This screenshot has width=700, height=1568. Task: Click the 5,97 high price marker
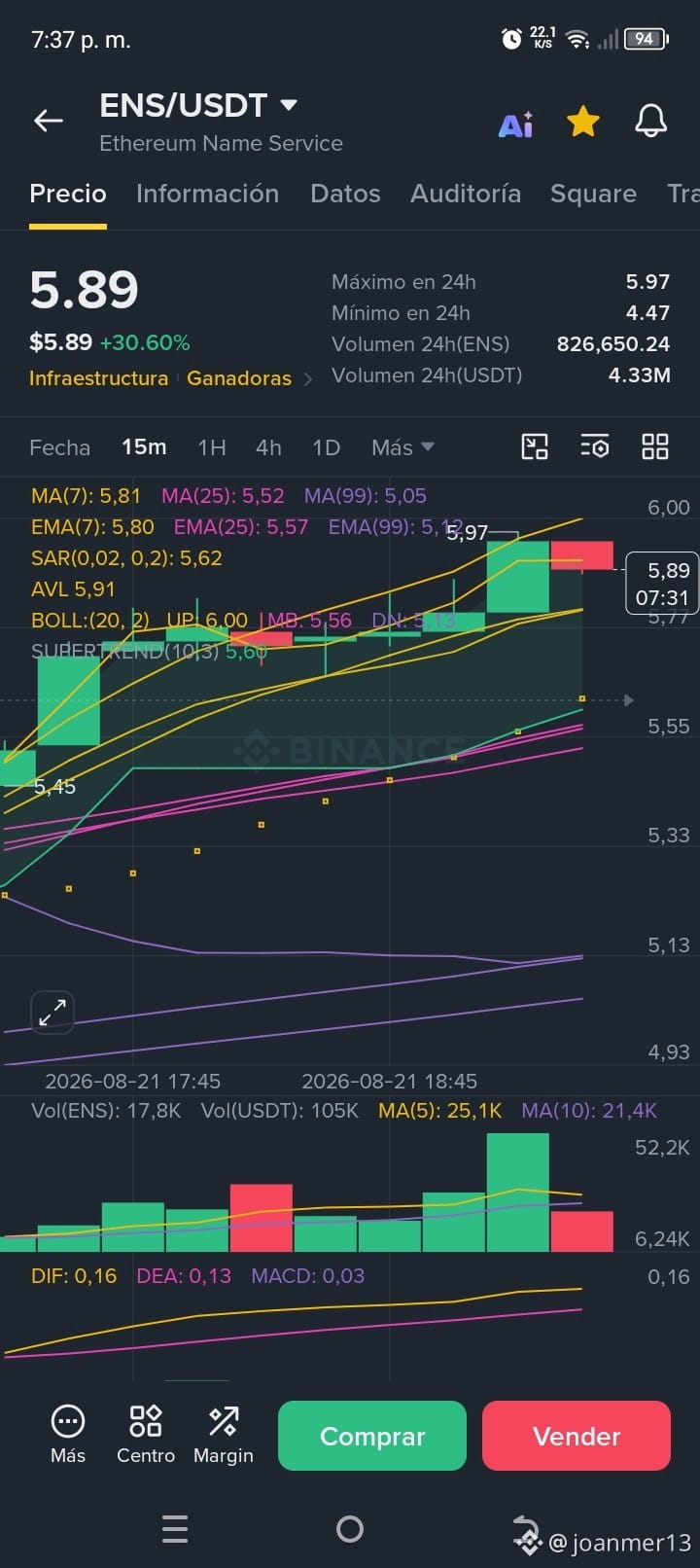point(467,532)
